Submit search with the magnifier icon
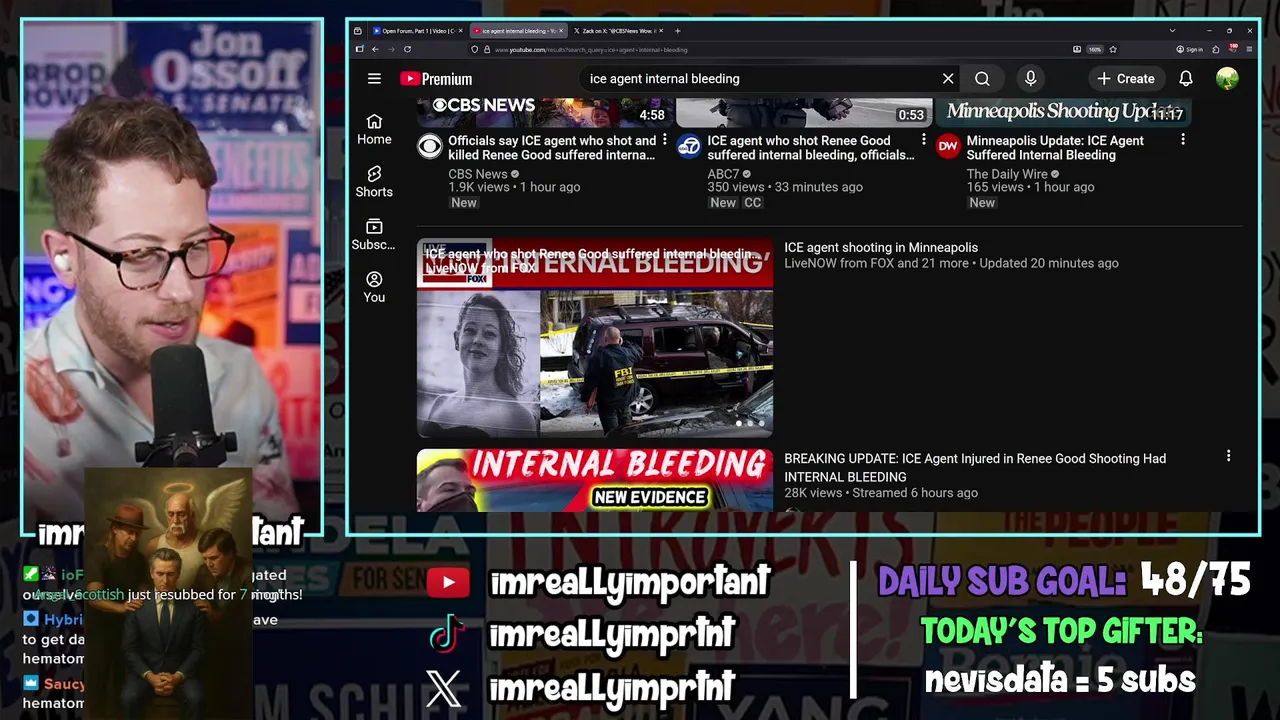Screen dimensions: 1280x720 [x=982, y=79]
